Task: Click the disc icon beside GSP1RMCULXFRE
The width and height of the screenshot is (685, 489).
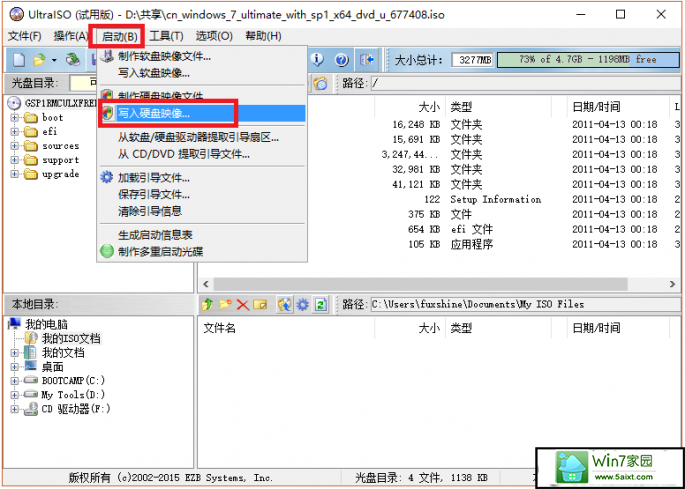Action: [14, 103]
